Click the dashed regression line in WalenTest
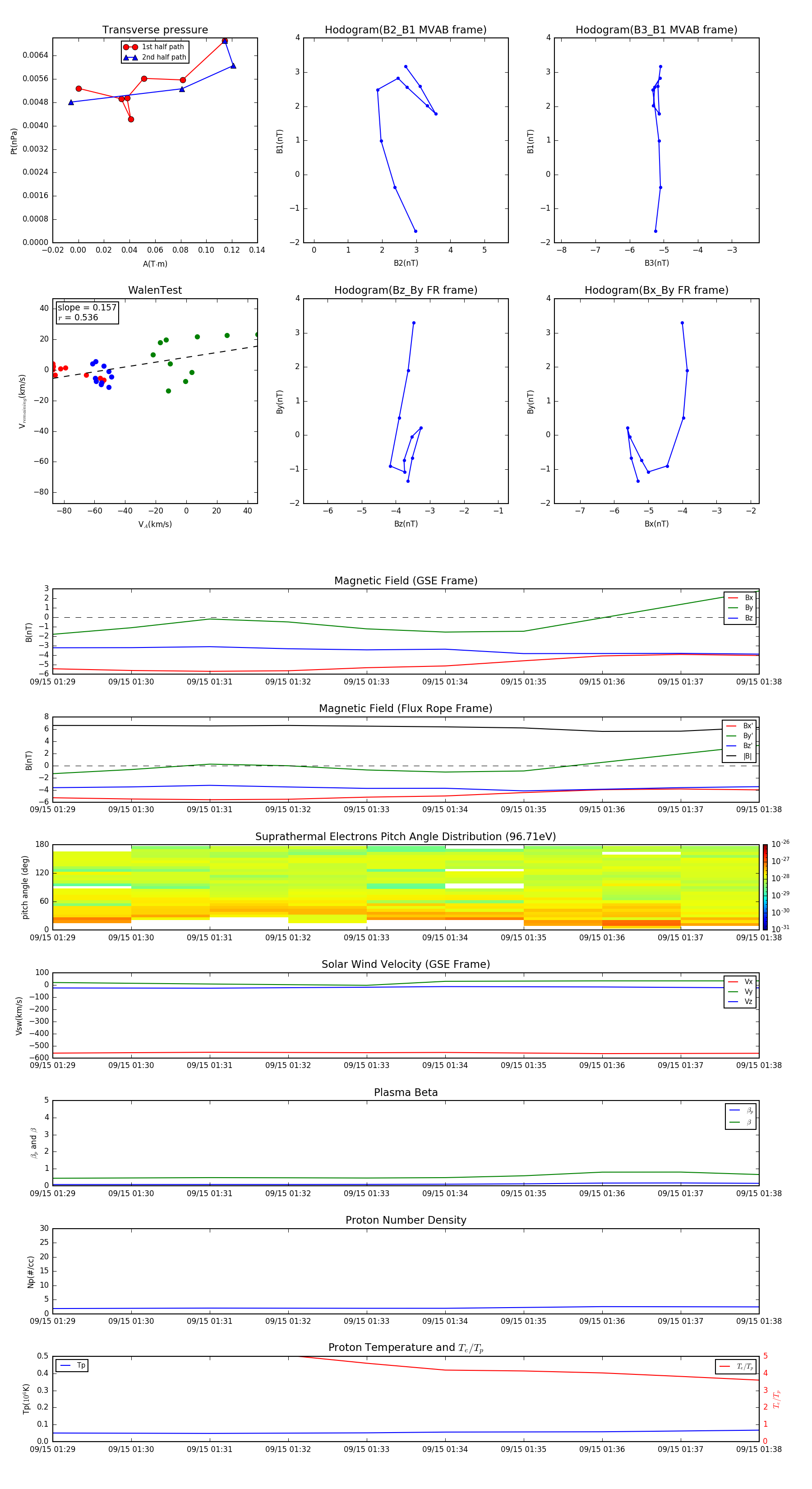Viewport: 812px width, 1489px height. coord(155,362)
